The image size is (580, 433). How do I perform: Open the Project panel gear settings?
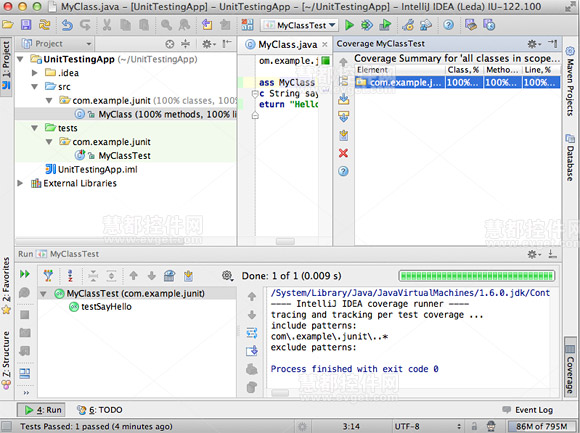click(x=208, y=44)
